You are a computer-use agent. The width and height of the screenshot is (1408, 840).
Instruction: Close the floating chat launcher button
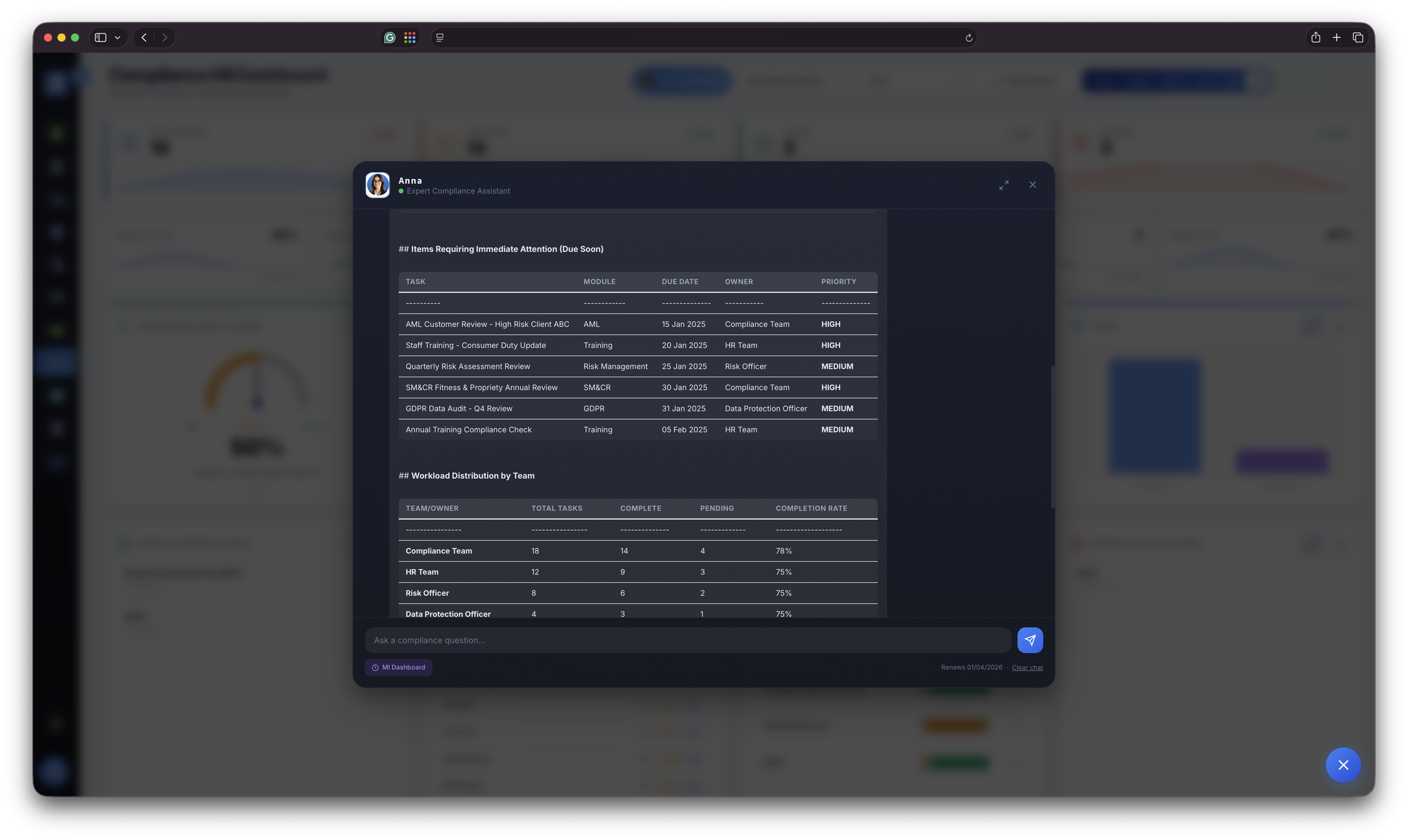click(x=1342, y=765)
